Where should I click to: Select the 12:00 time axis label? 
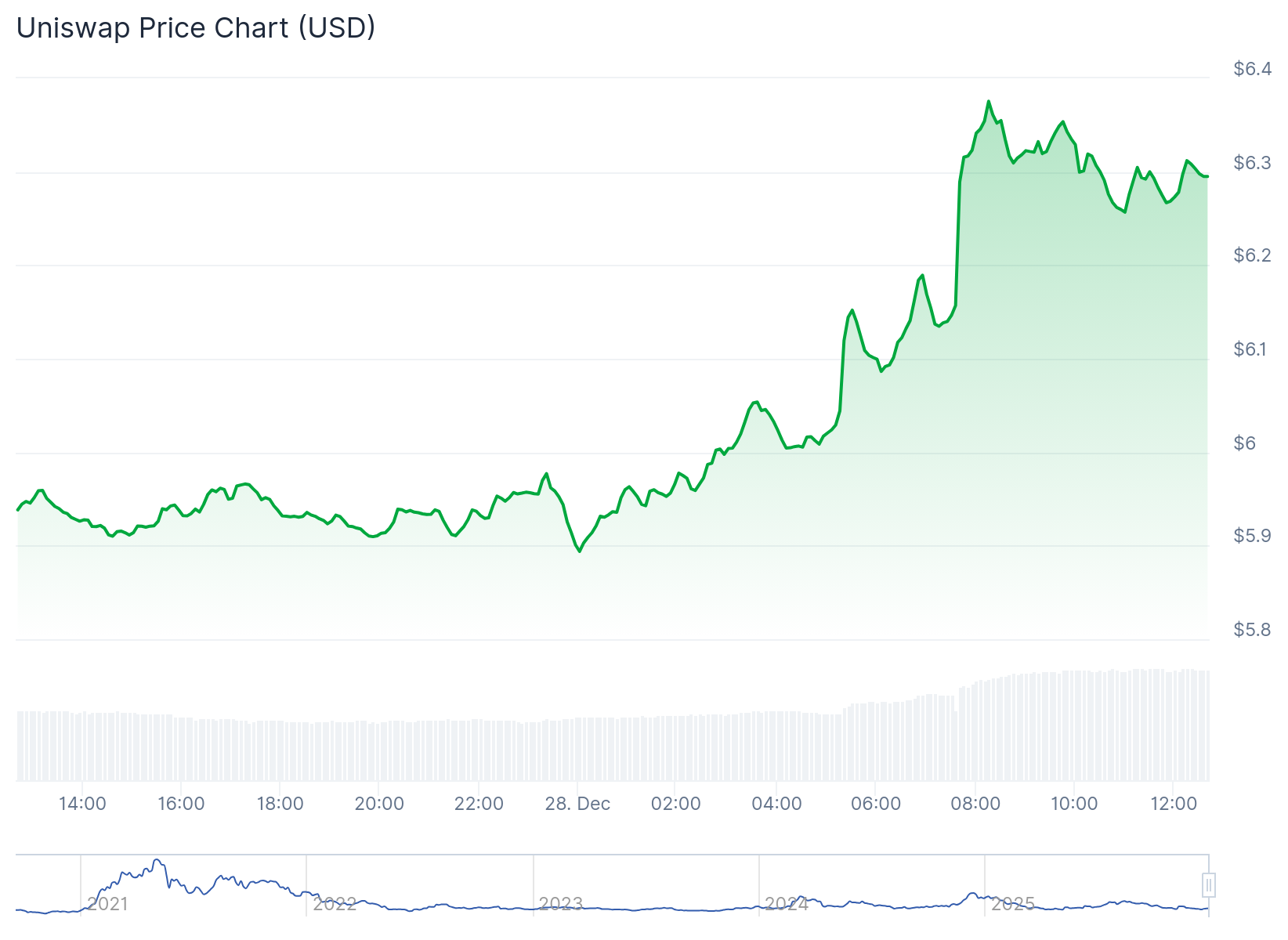coord(1173,804)
